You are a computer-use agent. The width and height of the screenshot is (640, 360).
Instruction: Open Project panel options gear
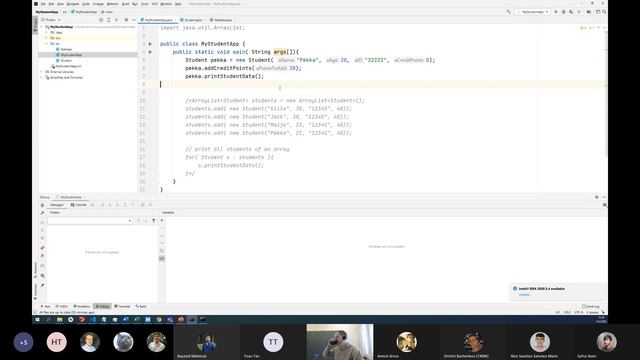[126, 20]
